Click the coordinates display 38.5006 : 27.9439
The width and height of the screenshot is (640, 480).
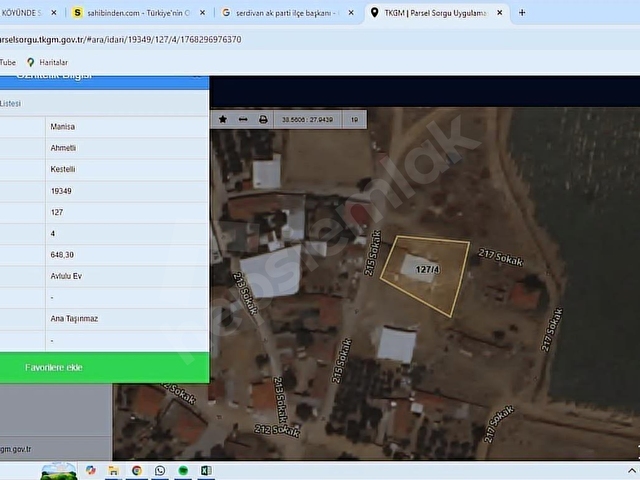(x=307, y=120)
